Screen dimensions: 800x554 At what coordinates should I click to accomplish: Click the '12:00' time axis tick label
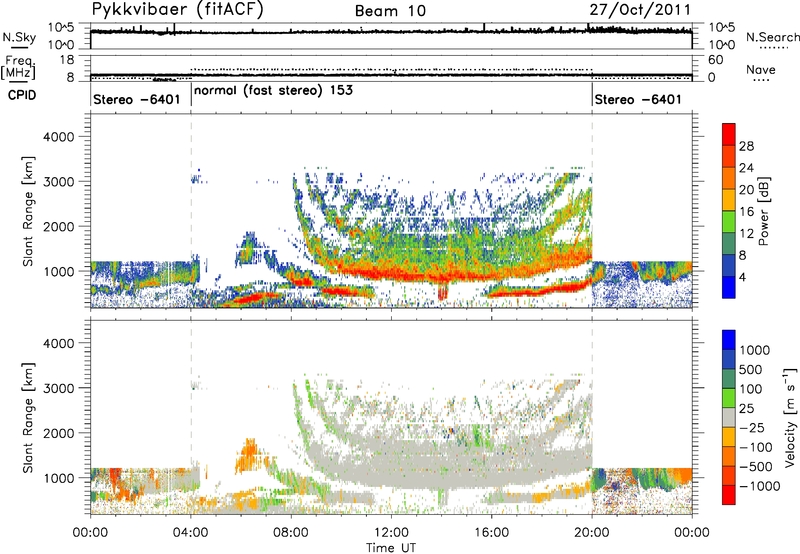pyautogui.click(x=391, y=533)
